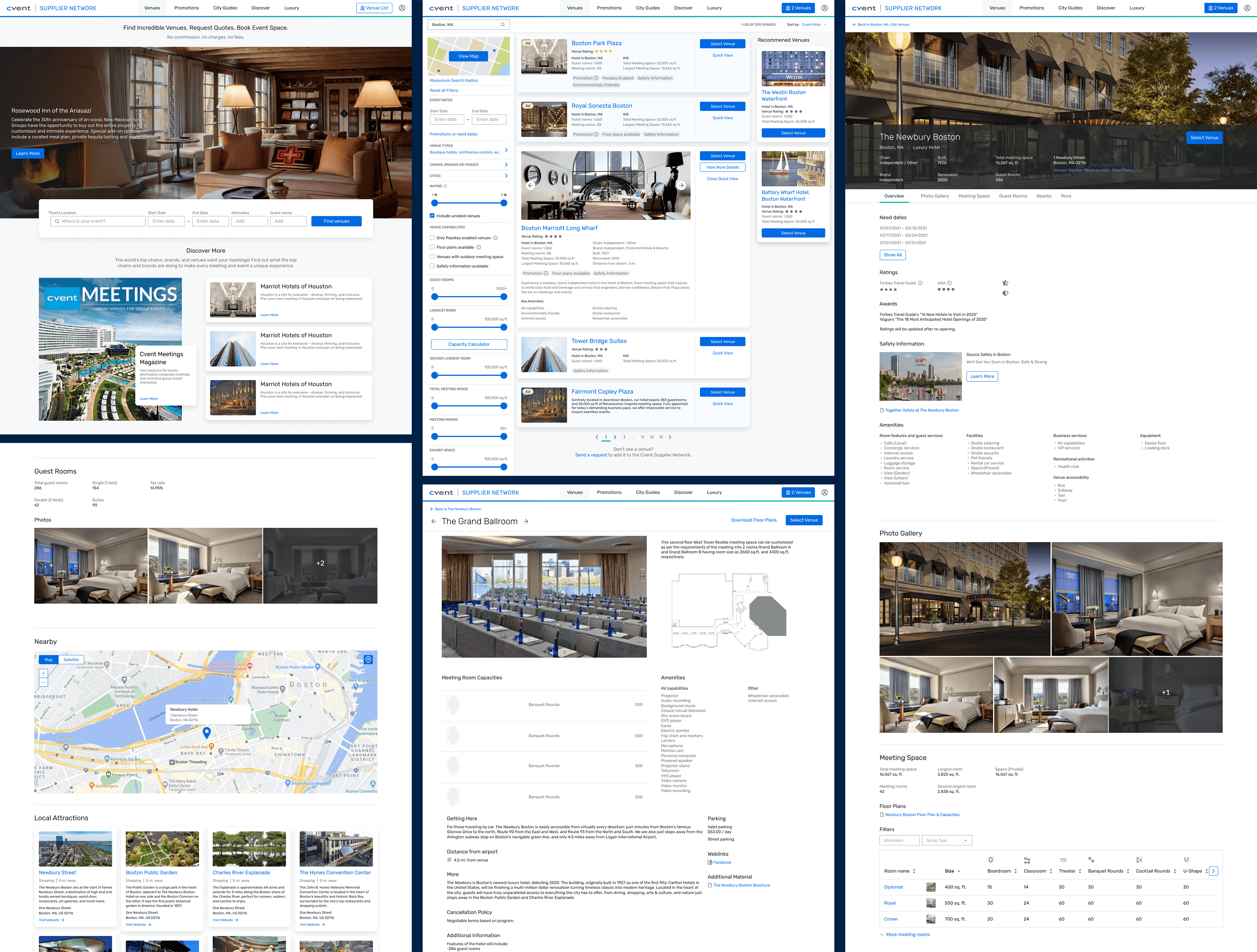Click the Attendees filter field under Filters

900,840
